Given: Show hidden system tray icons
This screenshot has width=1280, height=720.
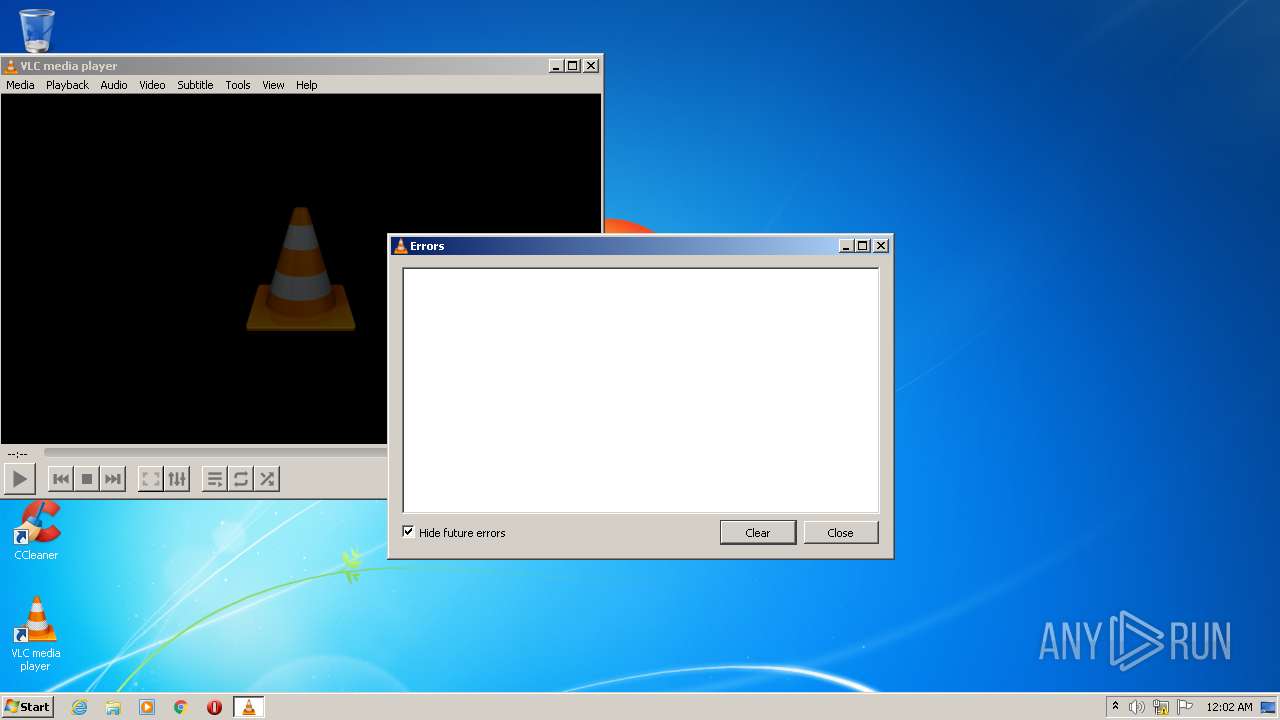Looking at the screenshot, I should click(x=1115, y=707).
